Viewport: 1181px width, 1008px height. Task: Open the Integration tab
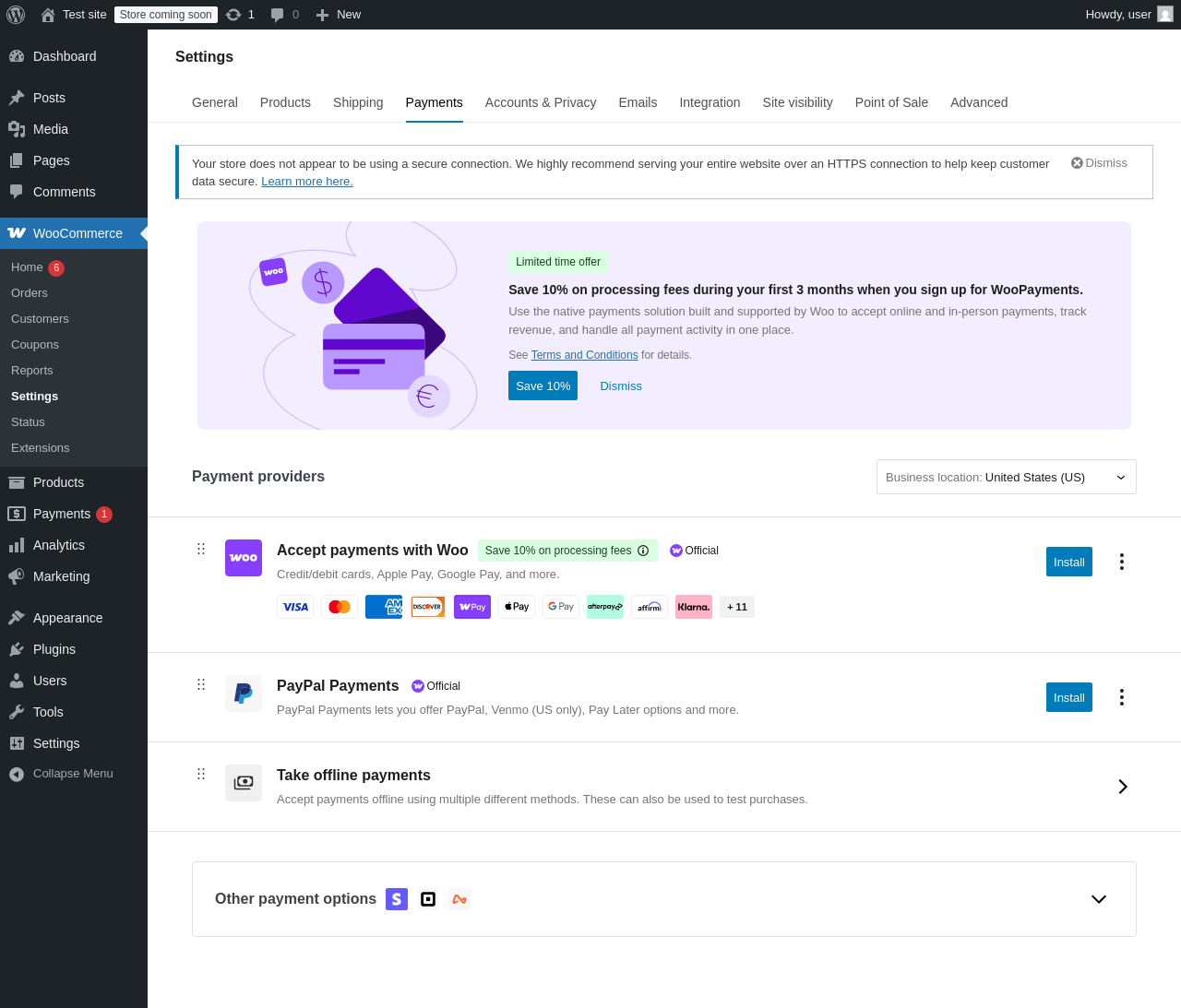click(x=710, y=102)
